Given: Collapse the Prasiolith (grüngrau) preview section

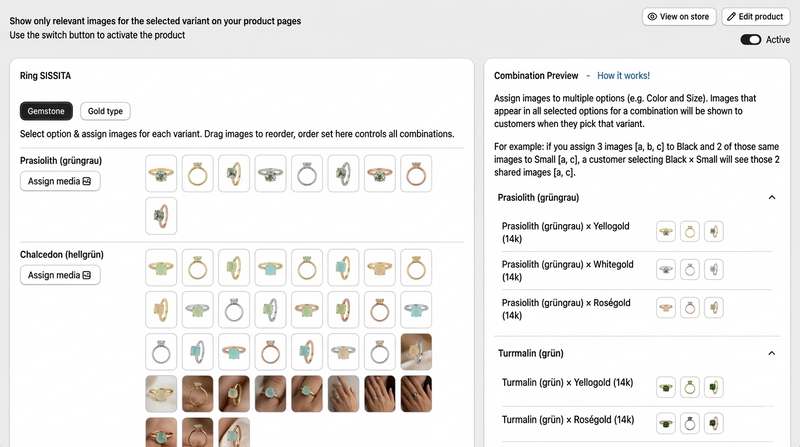Looking at the screenshot, I should [771, 198].
